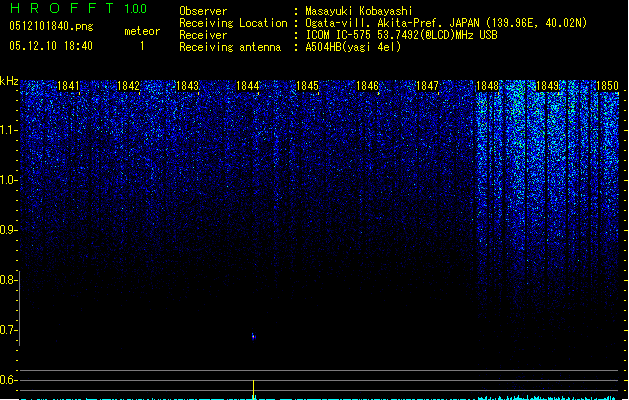Click the meteor count label
This screenshot has height=400, width=629.
pos(142,31)
